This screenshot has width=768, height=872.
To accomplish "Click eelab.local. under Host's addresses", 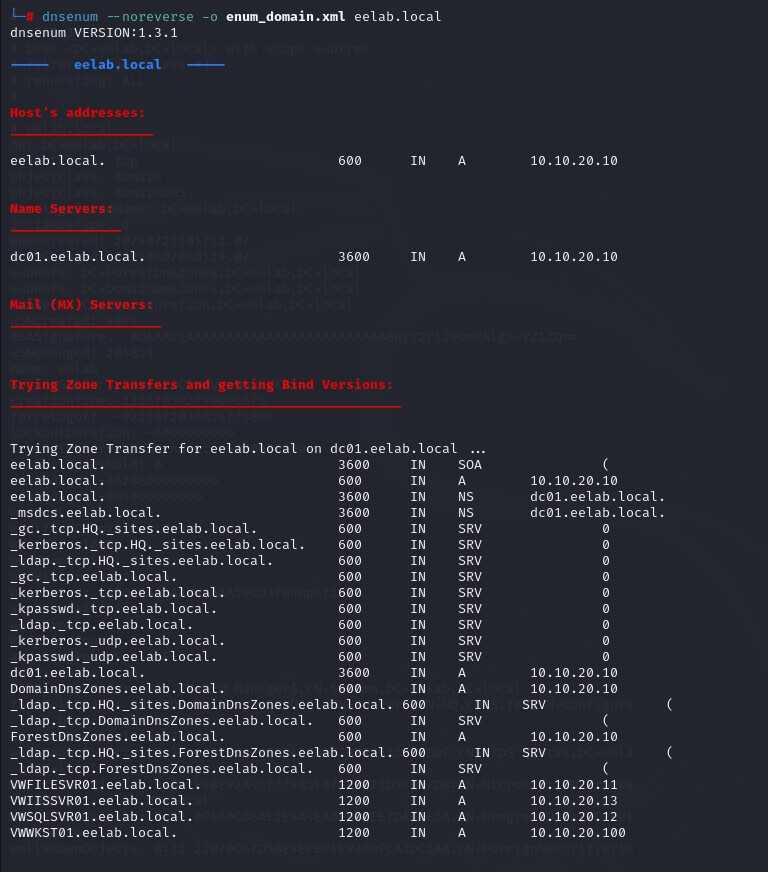I will pos(57,161).
